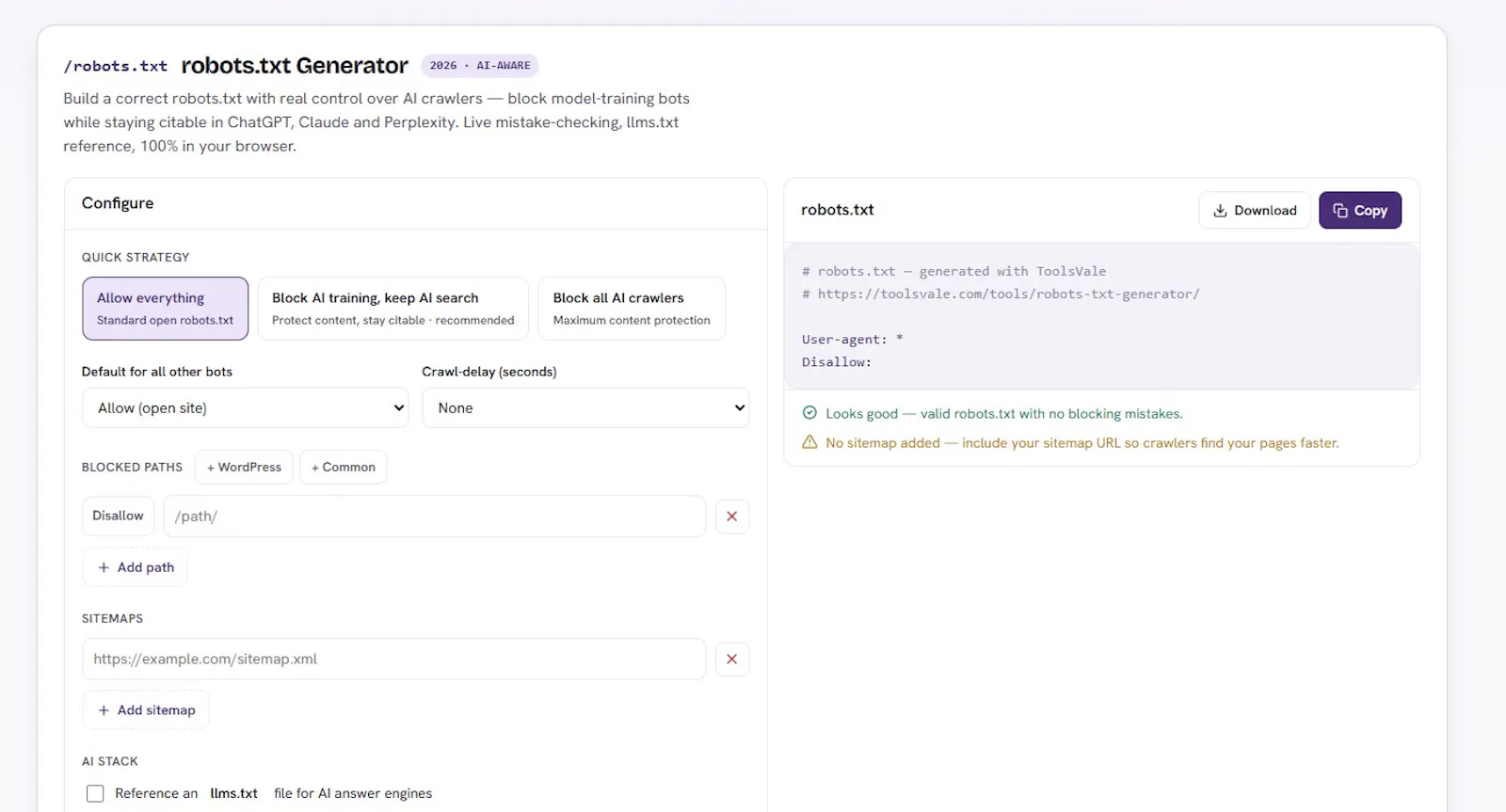Viewport: 1506px width, 812px height.
Task: Click the download arrow icon
Action: [1220, 211]
